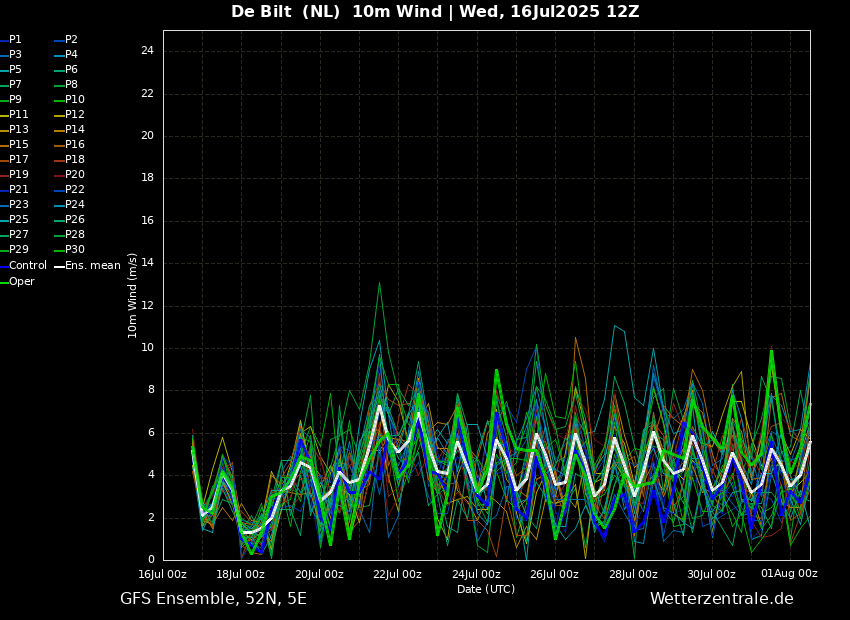
Task: Click the P14 legend entry
Action: coord(74,130)
